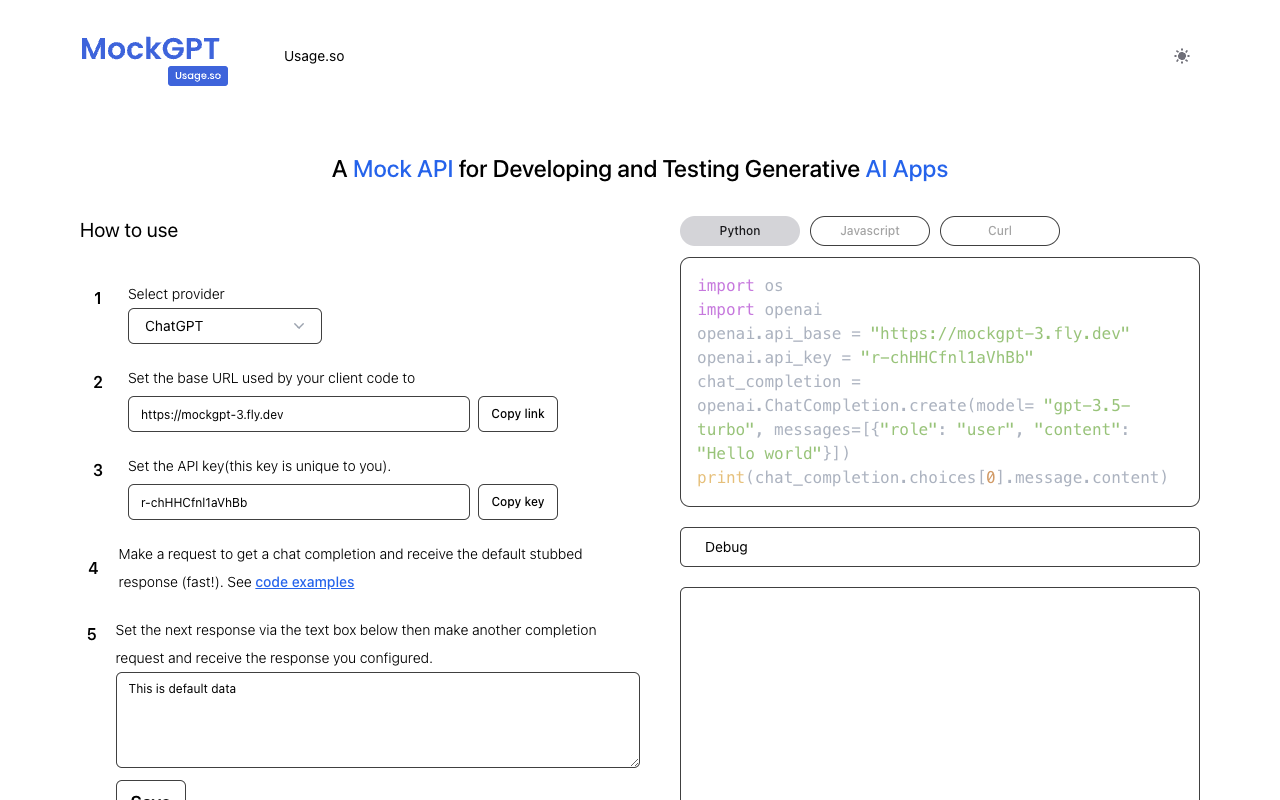
Task: Click the API key input field
Action: (298, 501)
